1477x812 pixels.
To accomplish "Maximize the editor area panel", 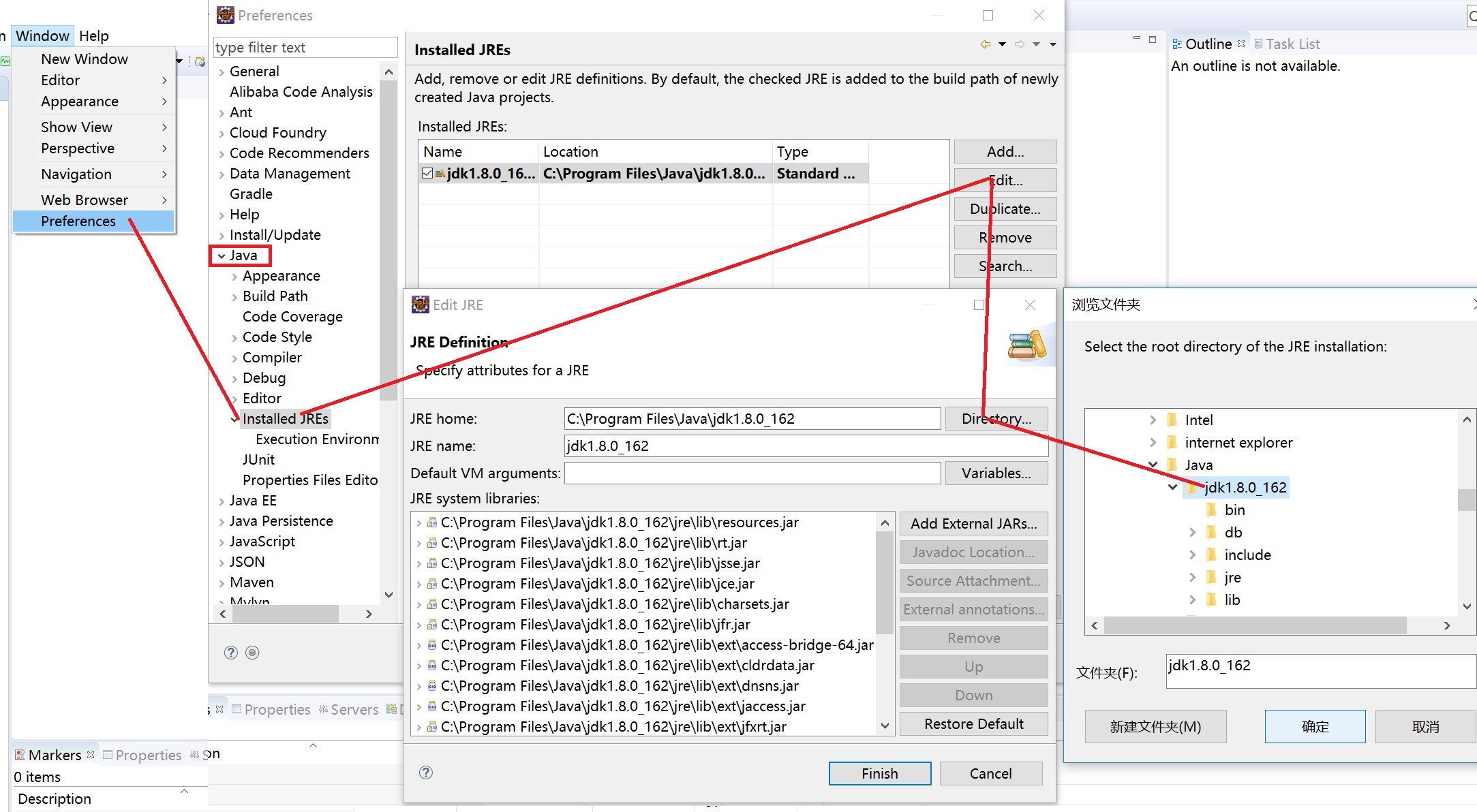I will click(1153, 39).
